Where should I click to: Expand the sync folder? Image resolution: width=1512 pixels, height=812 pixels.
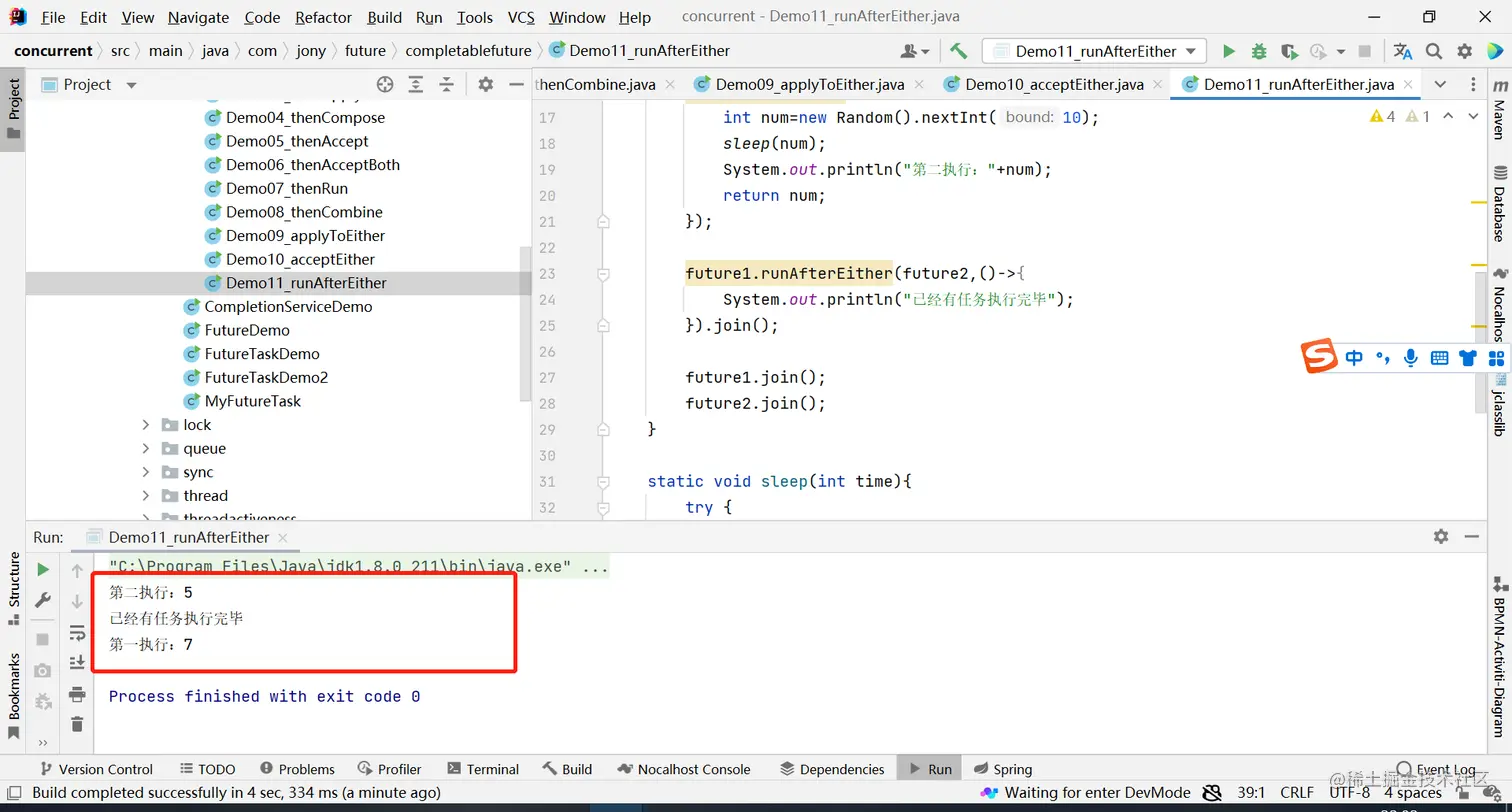[x=146, y=472]
